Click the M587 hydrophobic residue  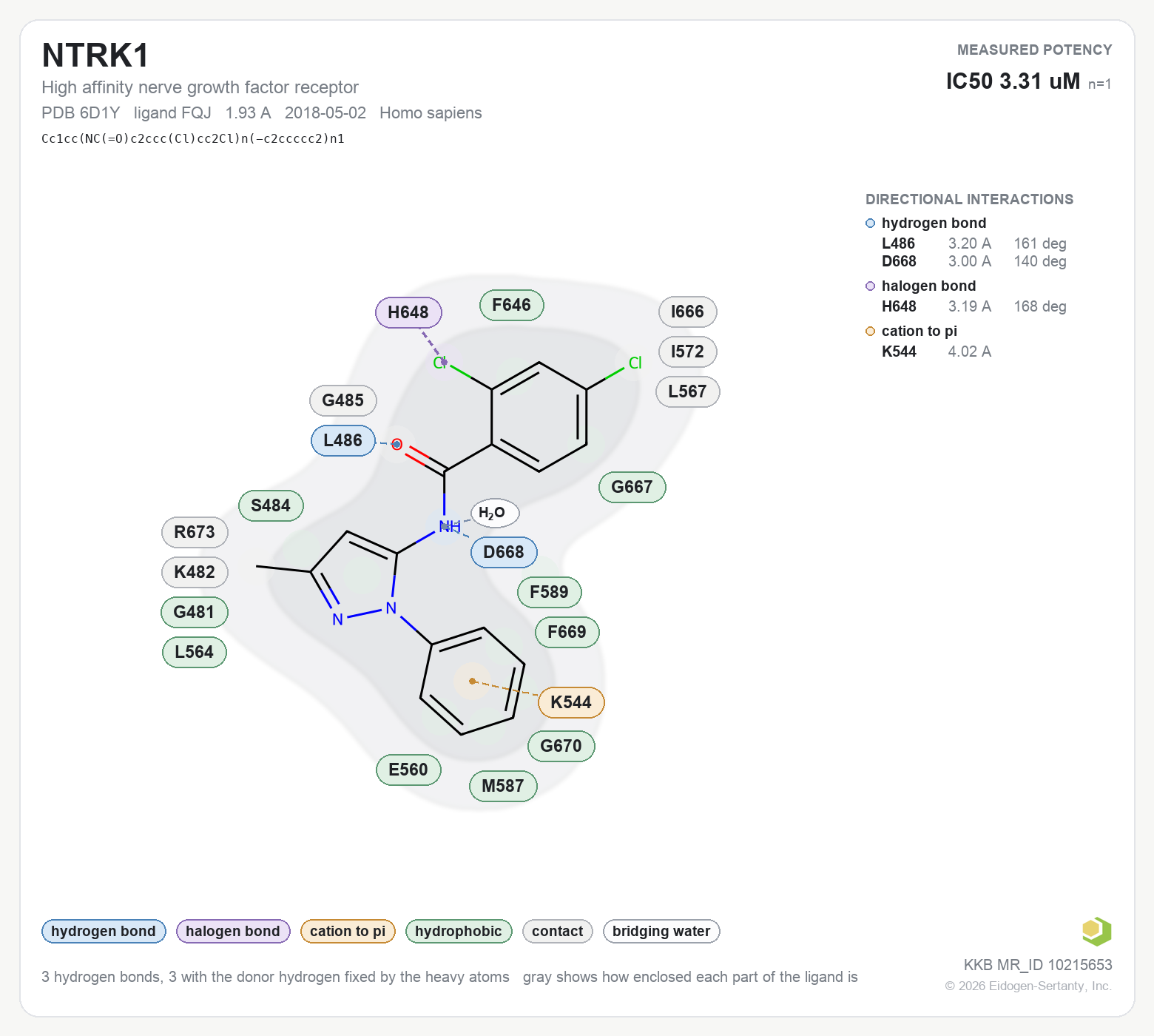pyautogui.click(x=503, y=786)
